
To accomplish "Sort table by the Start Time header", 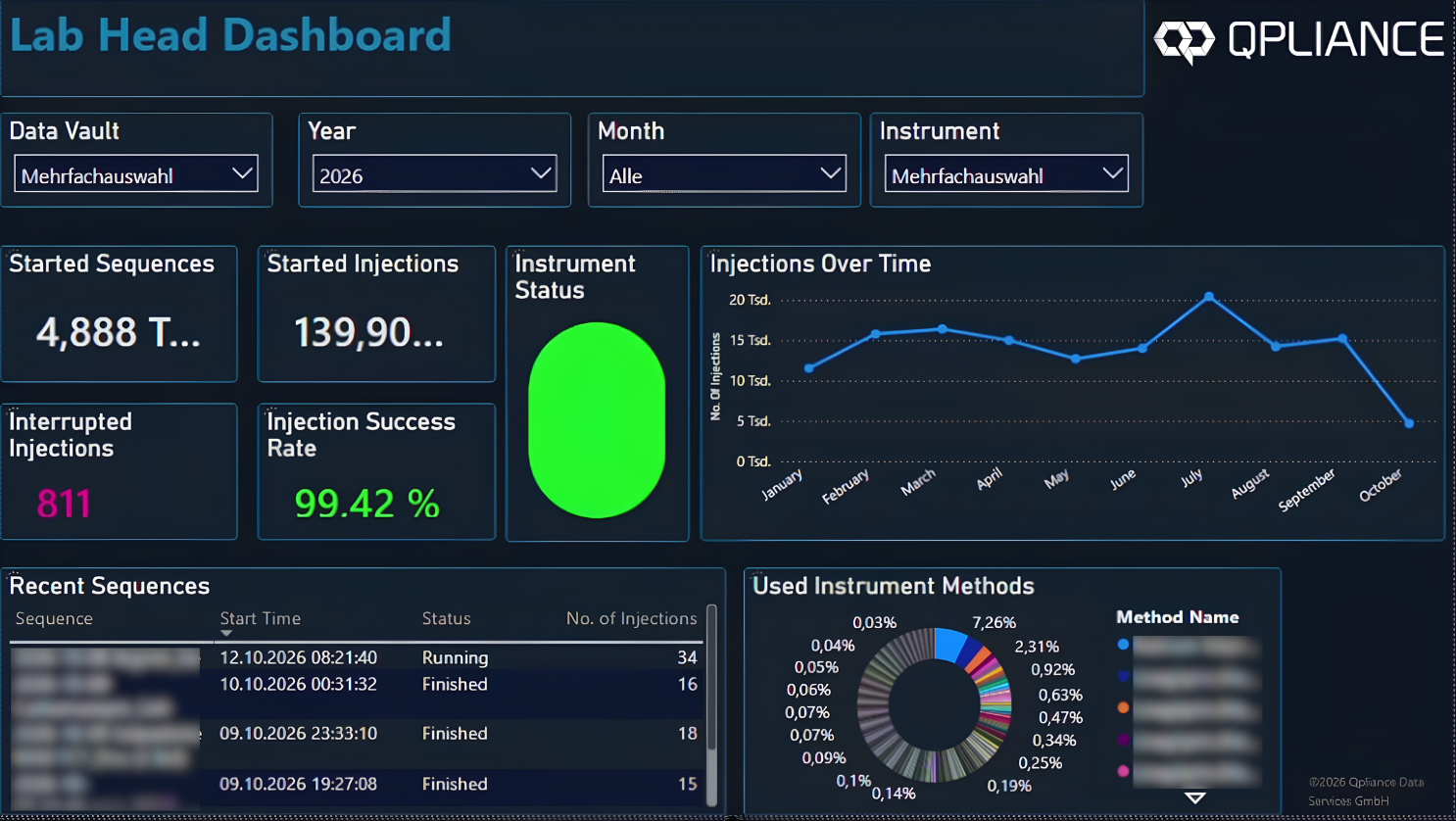I will [x=260, y=618].
